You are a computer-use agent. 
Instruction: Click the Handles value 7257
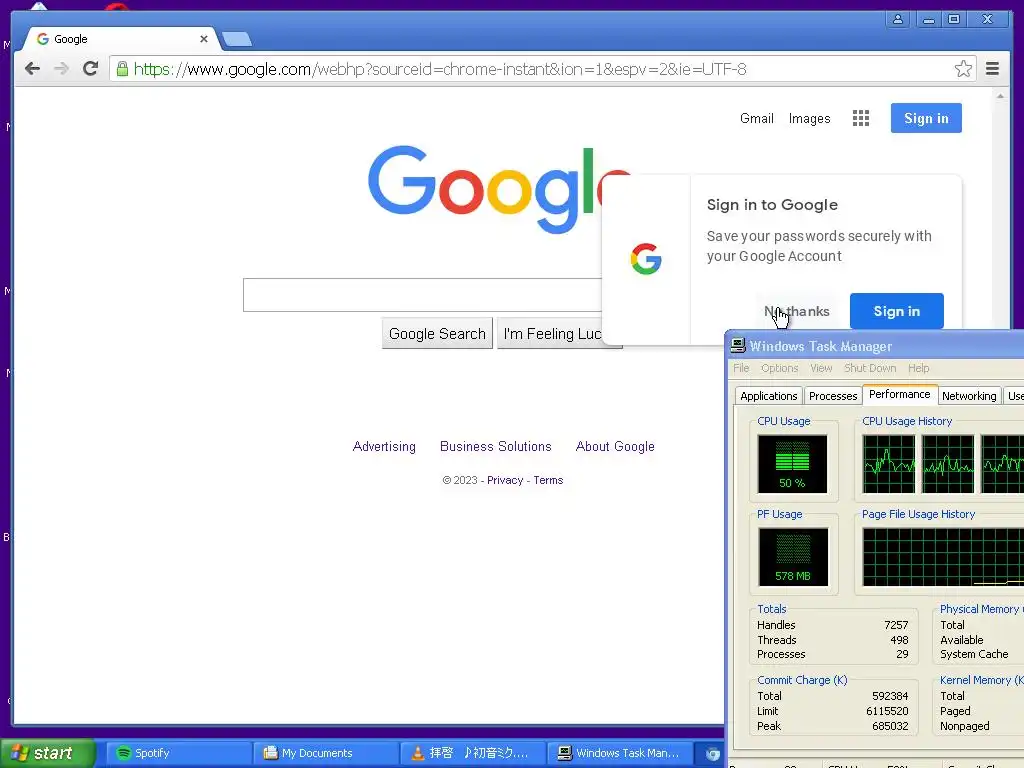tap(896, 625)
